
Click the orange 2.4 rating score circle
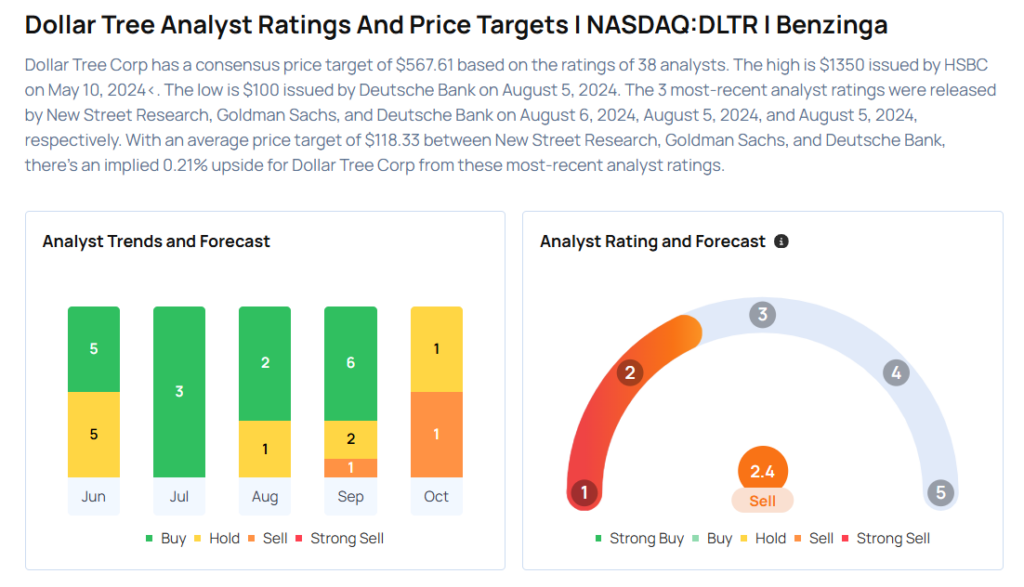point(762,471)
